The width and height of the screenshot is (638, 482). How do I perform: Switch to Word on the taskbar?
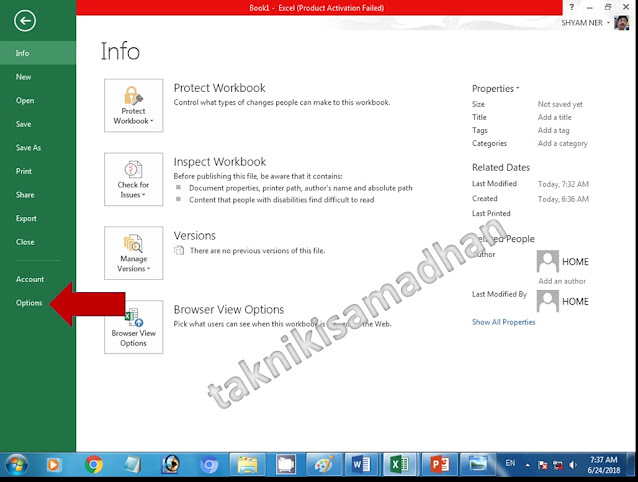[x=361, y=465]
